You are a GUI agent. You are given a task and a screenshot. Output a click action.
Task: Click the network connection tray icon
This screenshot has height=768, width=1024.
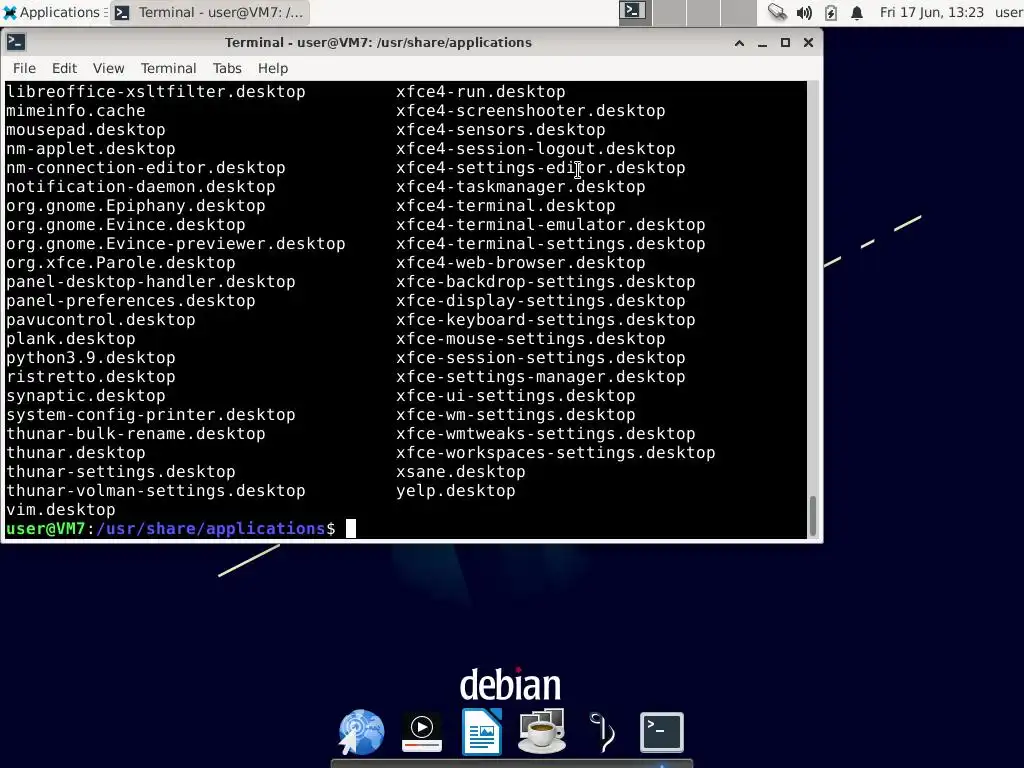tap(776, 12)
